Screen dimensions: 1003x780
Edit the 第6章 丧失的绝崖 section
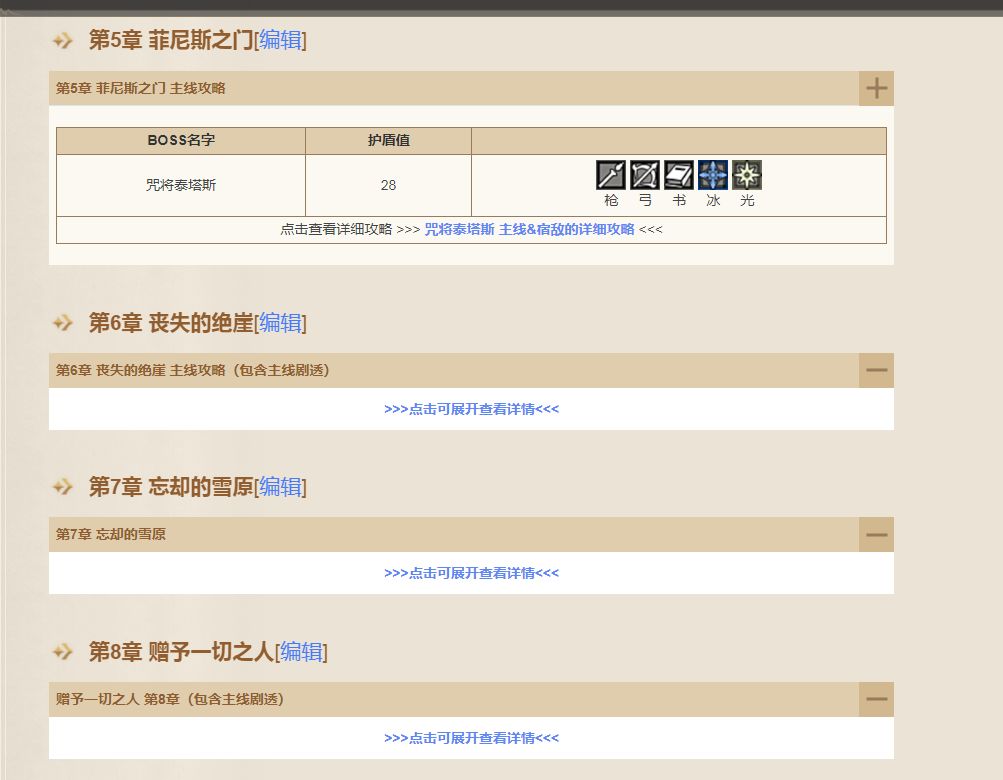click(280, 323)
